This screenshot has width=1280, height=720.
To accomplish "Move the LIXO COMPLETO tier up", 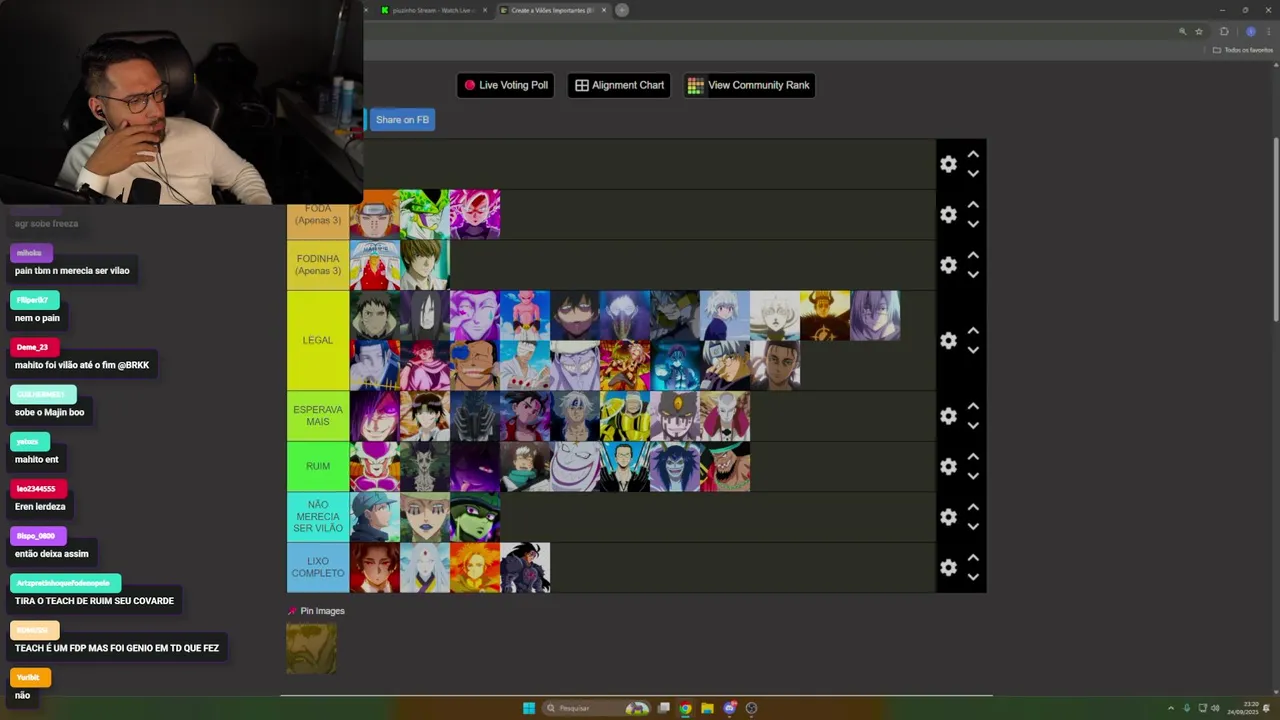I will (x=973, y=558).
